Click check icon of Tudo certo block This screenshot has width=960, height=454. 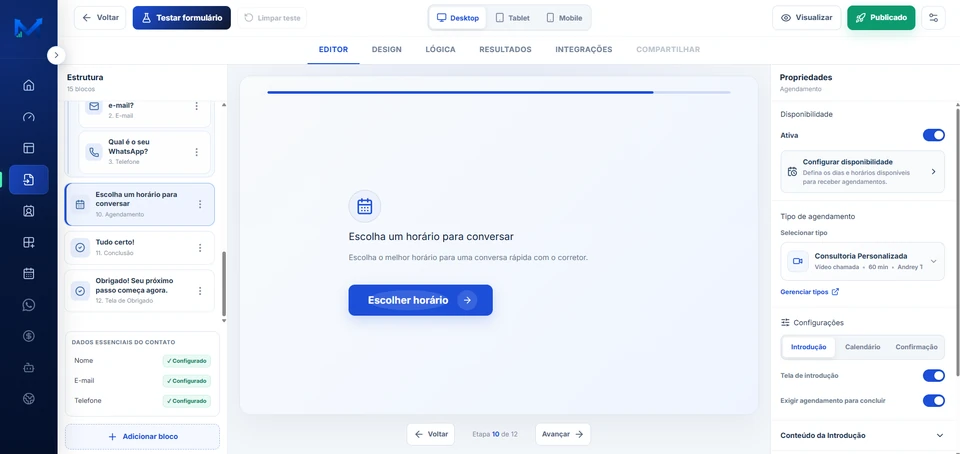pyautogui.click(x=80, y=248)
